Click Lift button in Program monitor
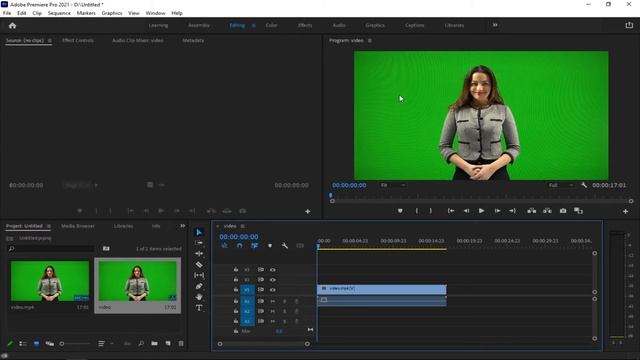 pos(531,211)
